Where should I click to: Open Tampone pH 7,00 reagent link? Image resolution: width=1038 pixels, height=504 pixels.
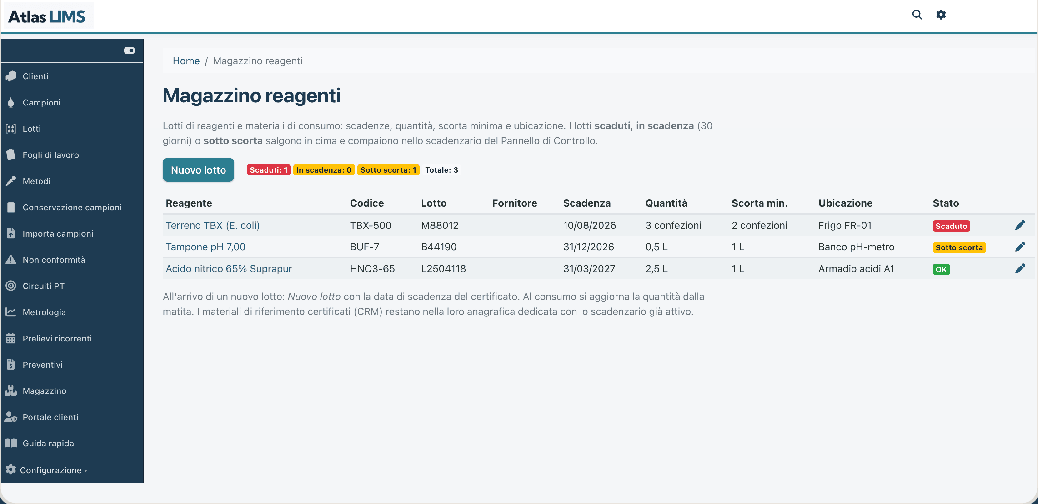coord(206,247)
